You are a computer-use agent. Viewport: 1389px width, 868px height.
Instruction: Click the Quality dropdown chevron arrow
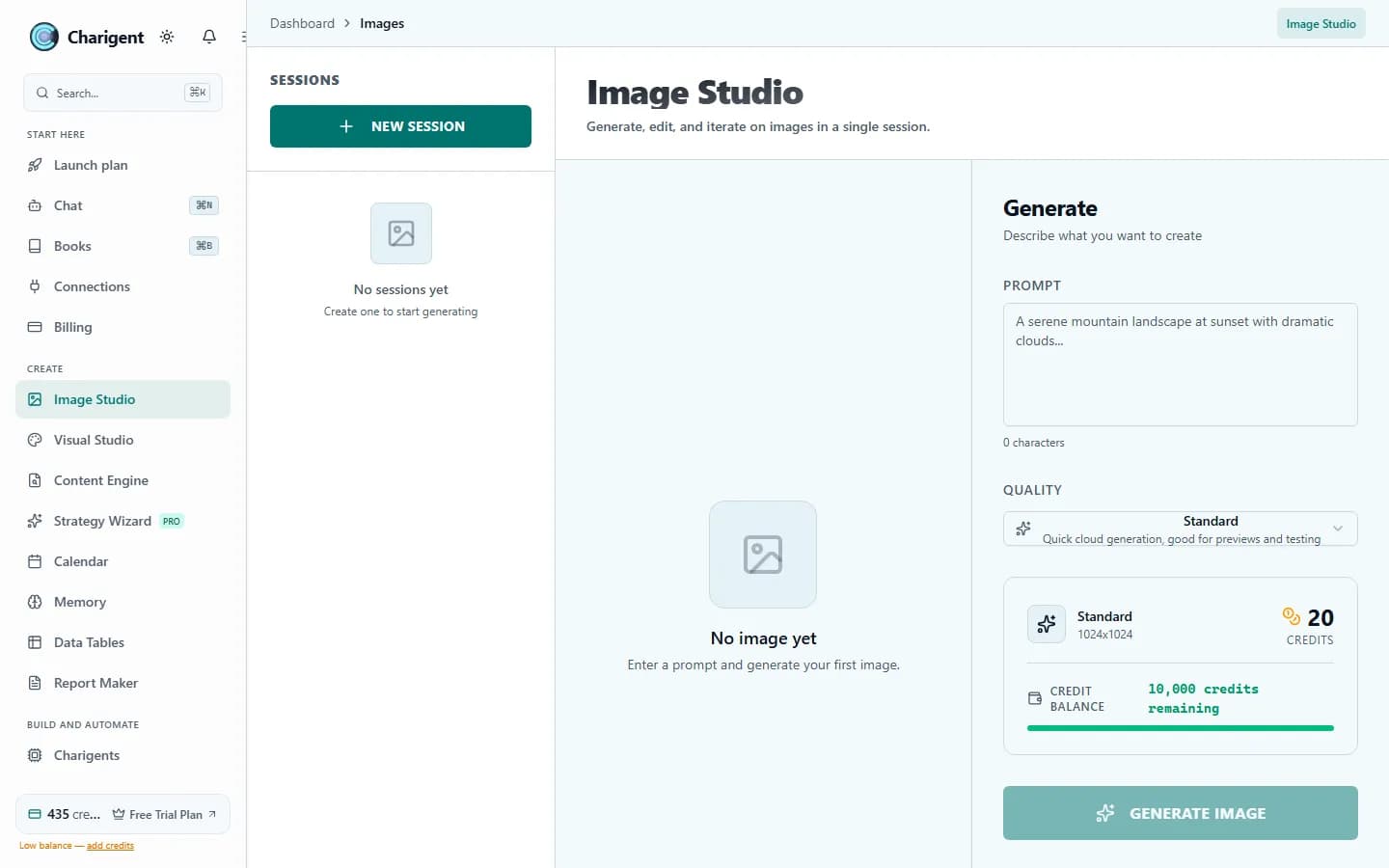pos(1338,529)
